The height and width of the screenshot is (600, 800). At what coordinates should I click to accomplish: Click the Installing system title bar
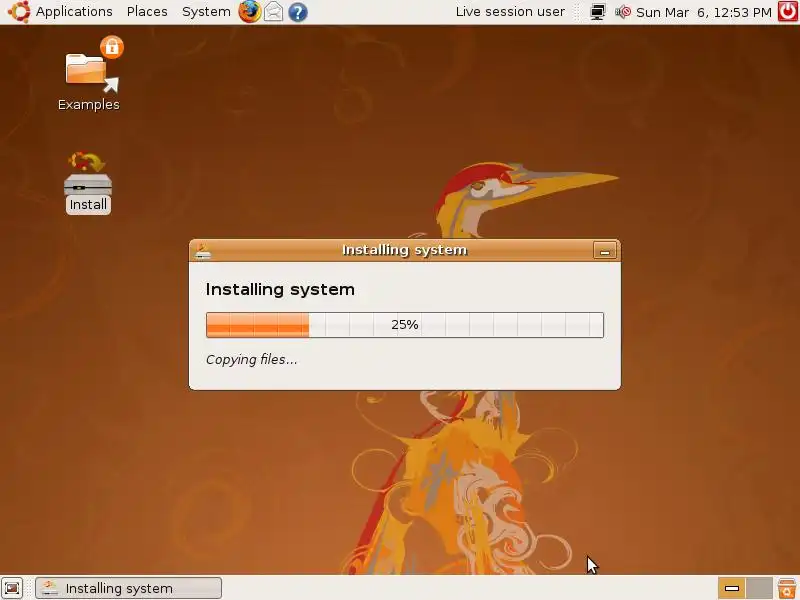[404, 250]
